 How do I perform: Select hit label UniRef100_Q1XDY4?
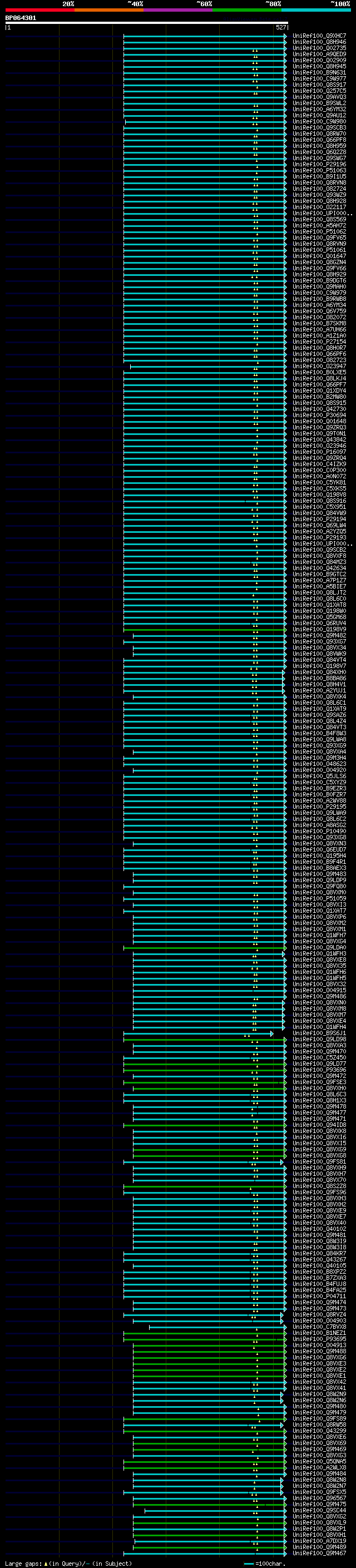click(x=319, y=391)
